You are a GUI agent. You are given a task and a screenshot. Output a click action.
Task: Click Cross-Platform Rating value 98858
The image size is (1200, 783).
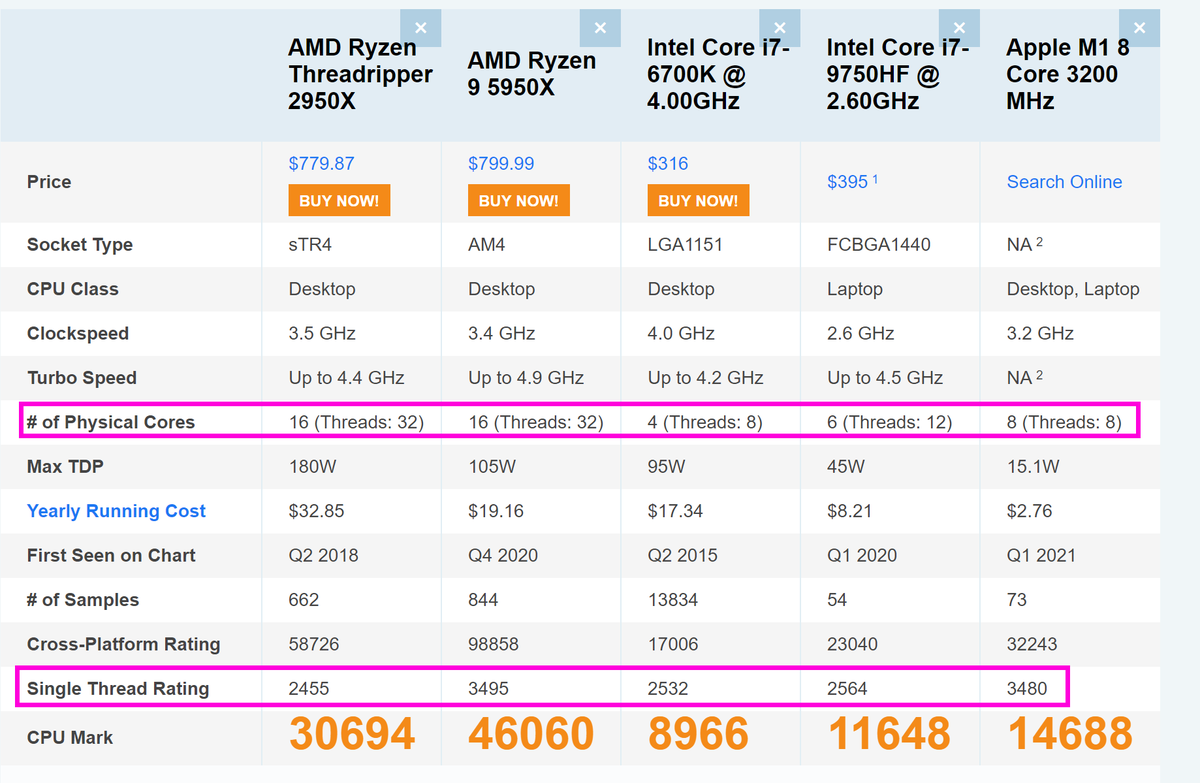494,644
